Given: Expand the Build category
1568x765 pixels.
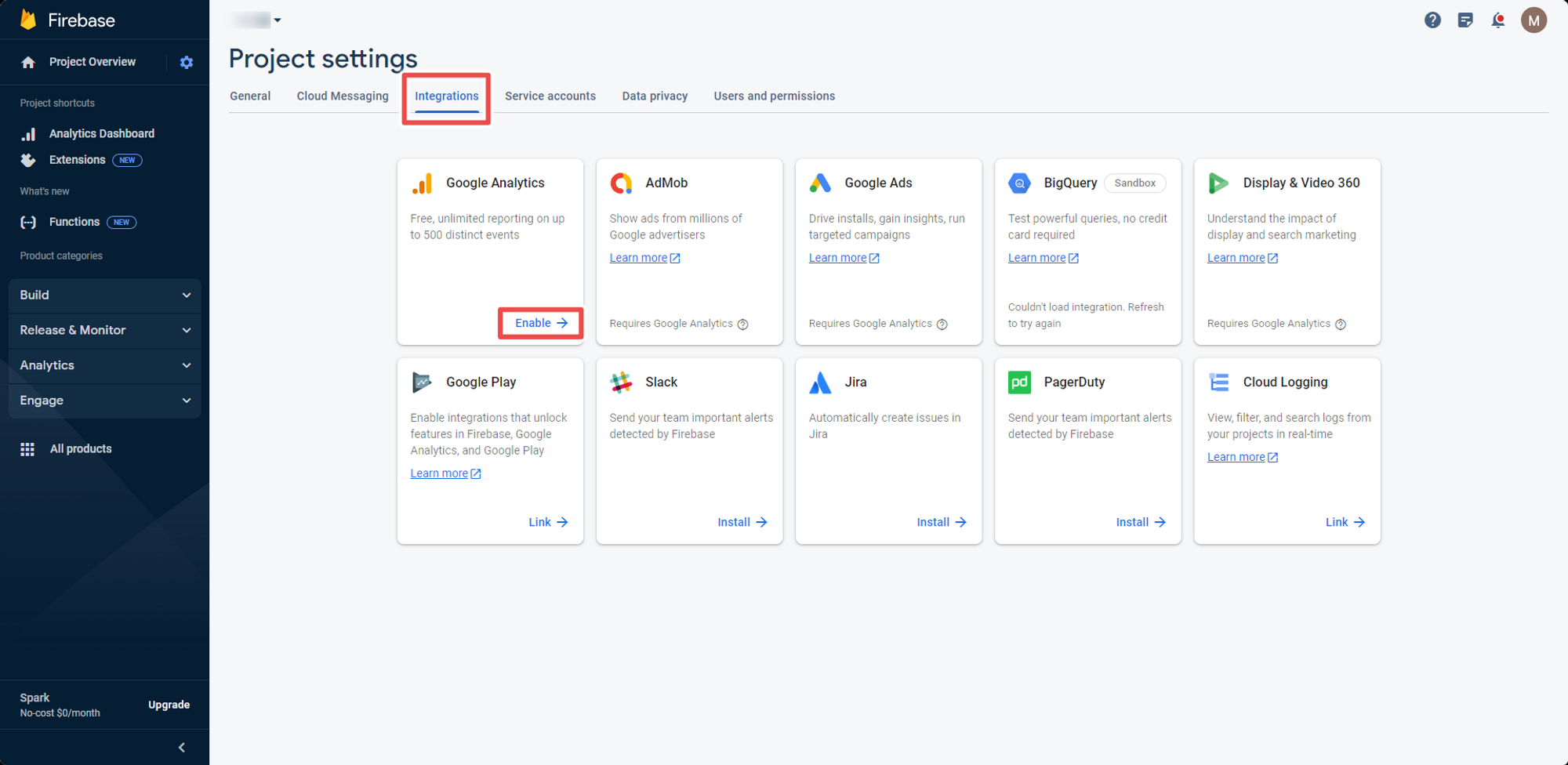Looking at the screenshot, I should point(105,295).
